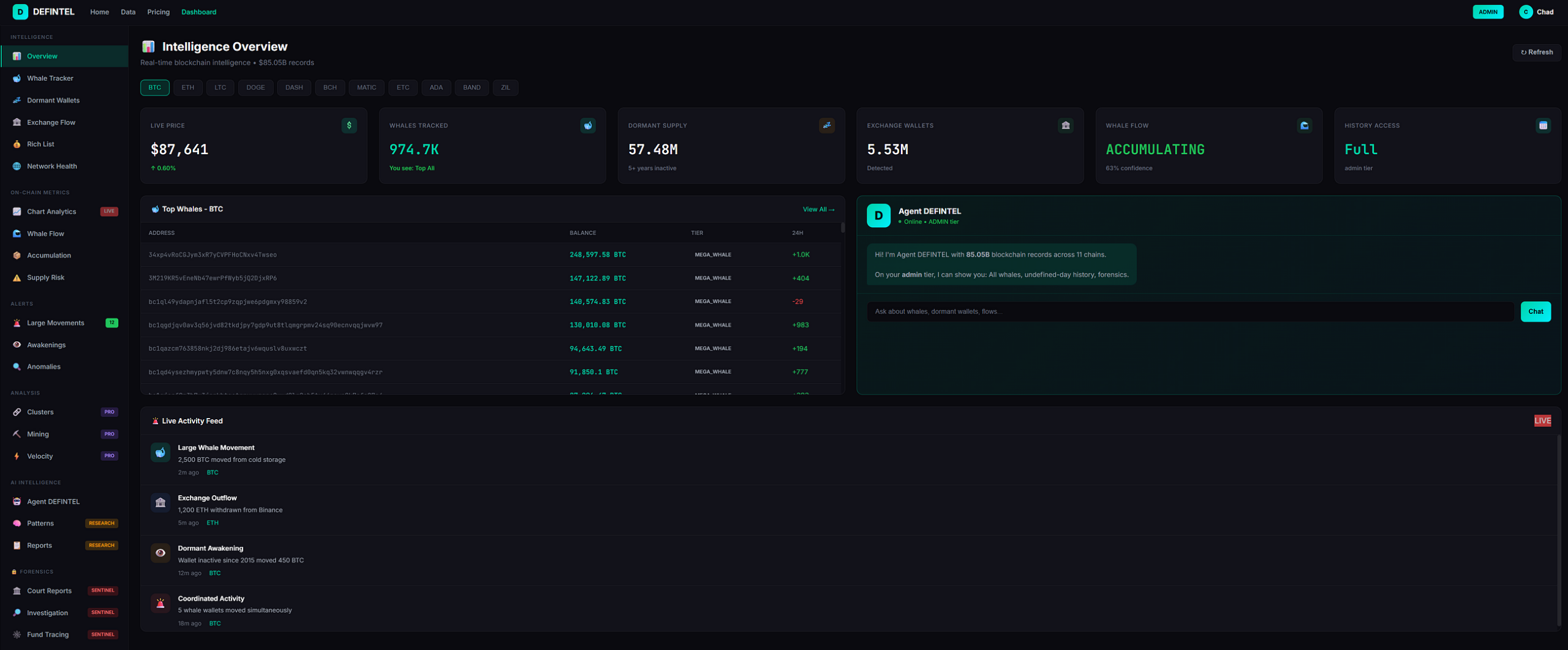The image size is (1568, 650).
Task: Click the Refresh button
Action: click(x=1536, y=52)
